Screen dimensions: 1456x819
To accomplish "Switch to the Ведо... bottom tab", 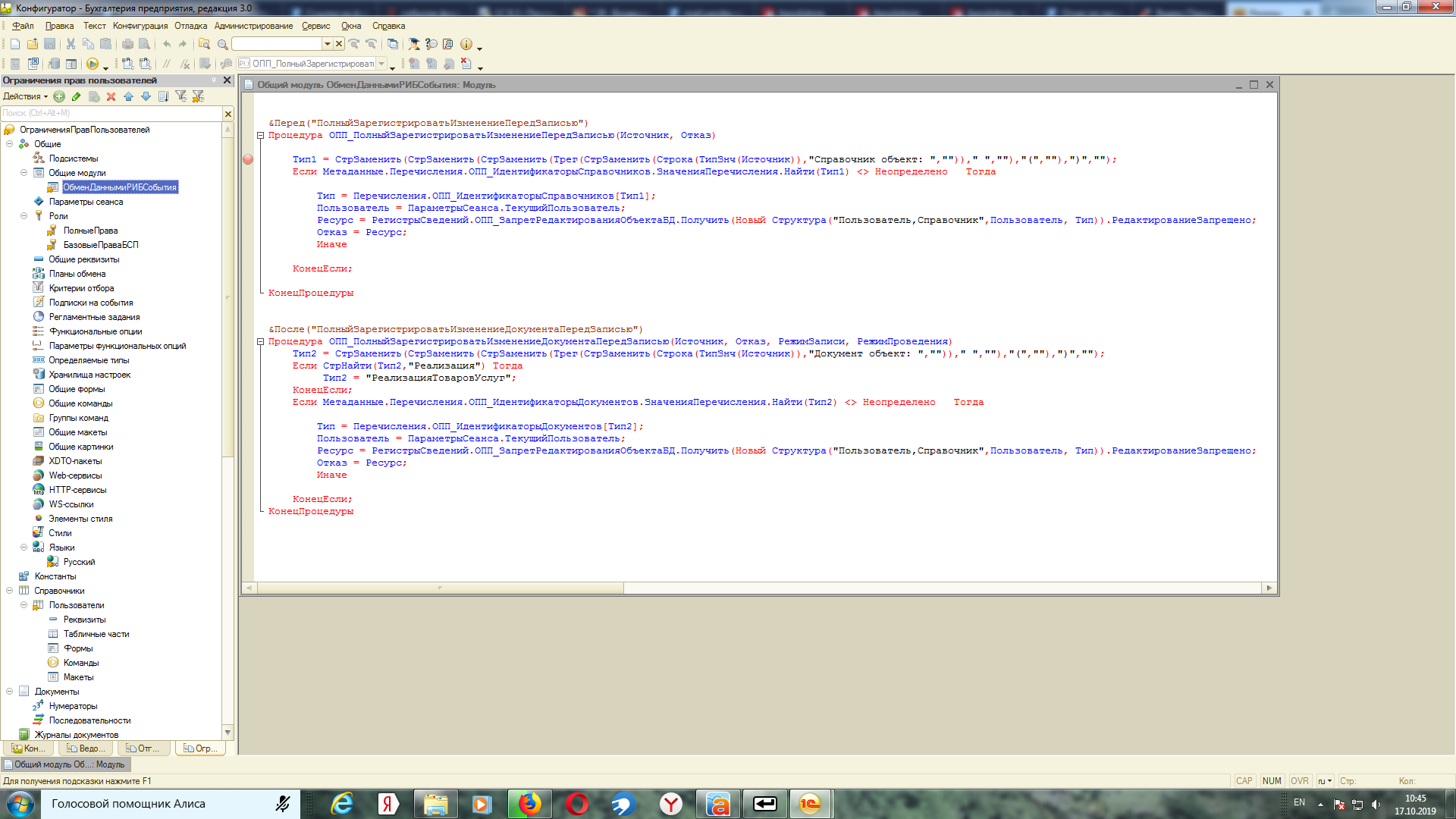I will [86, 748].
